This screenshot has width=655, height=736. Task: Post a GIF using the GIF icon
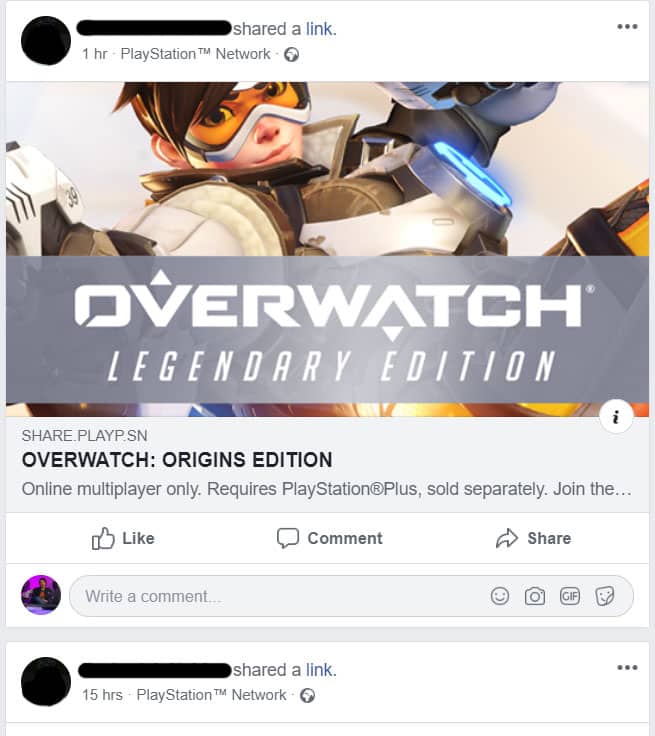click(x=570, y=596)
